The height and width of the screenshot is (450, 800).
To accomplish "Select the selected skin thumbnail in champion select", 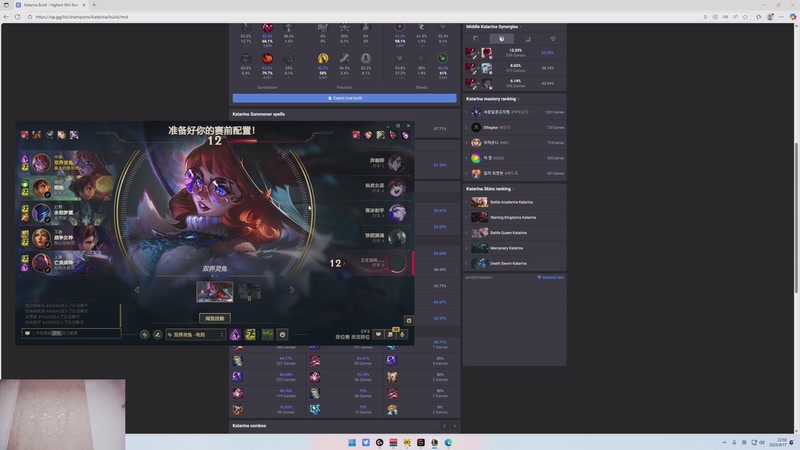I will pyautogui.click(x=215, y=292).
